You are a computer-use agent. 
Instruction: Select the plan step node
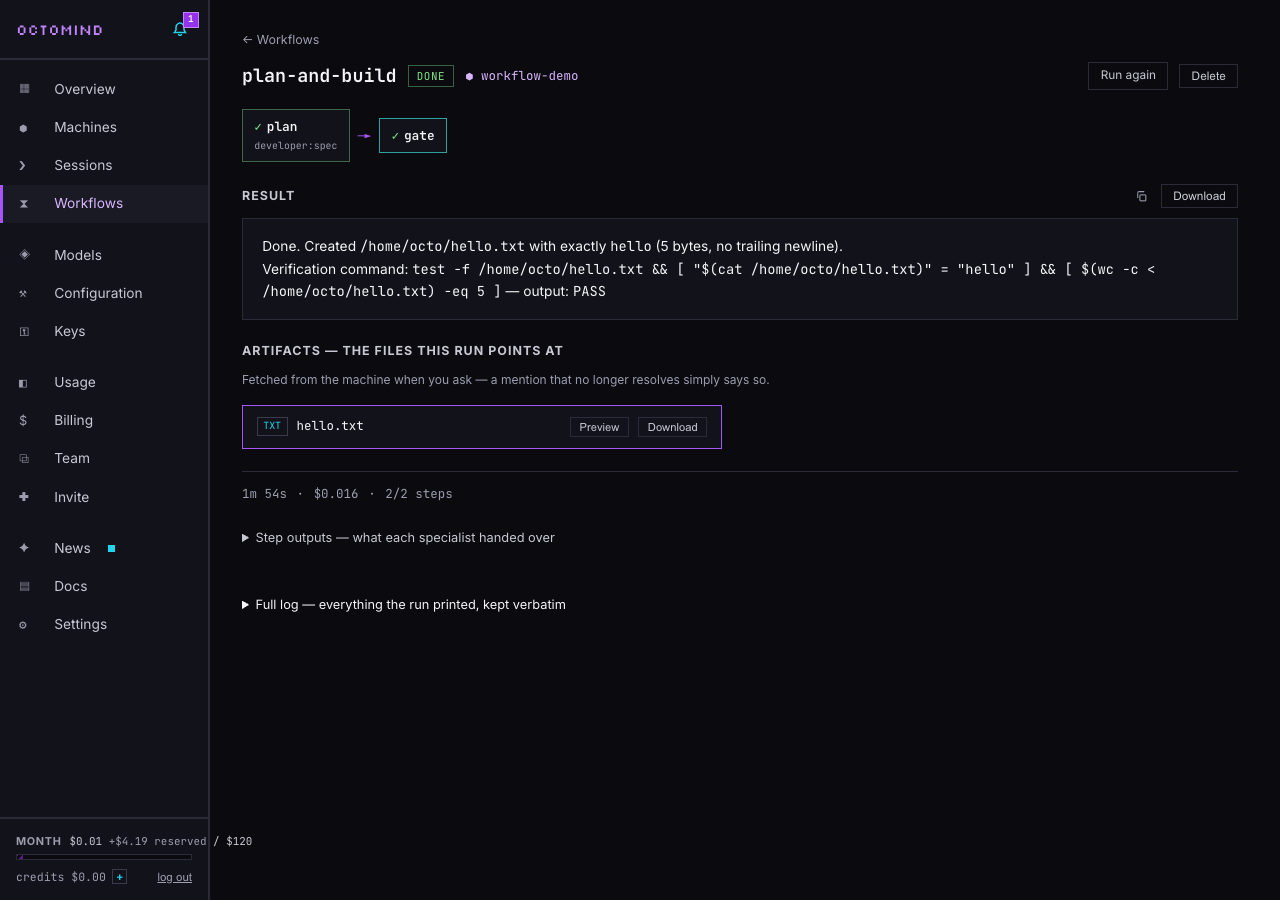pos(296,135)
